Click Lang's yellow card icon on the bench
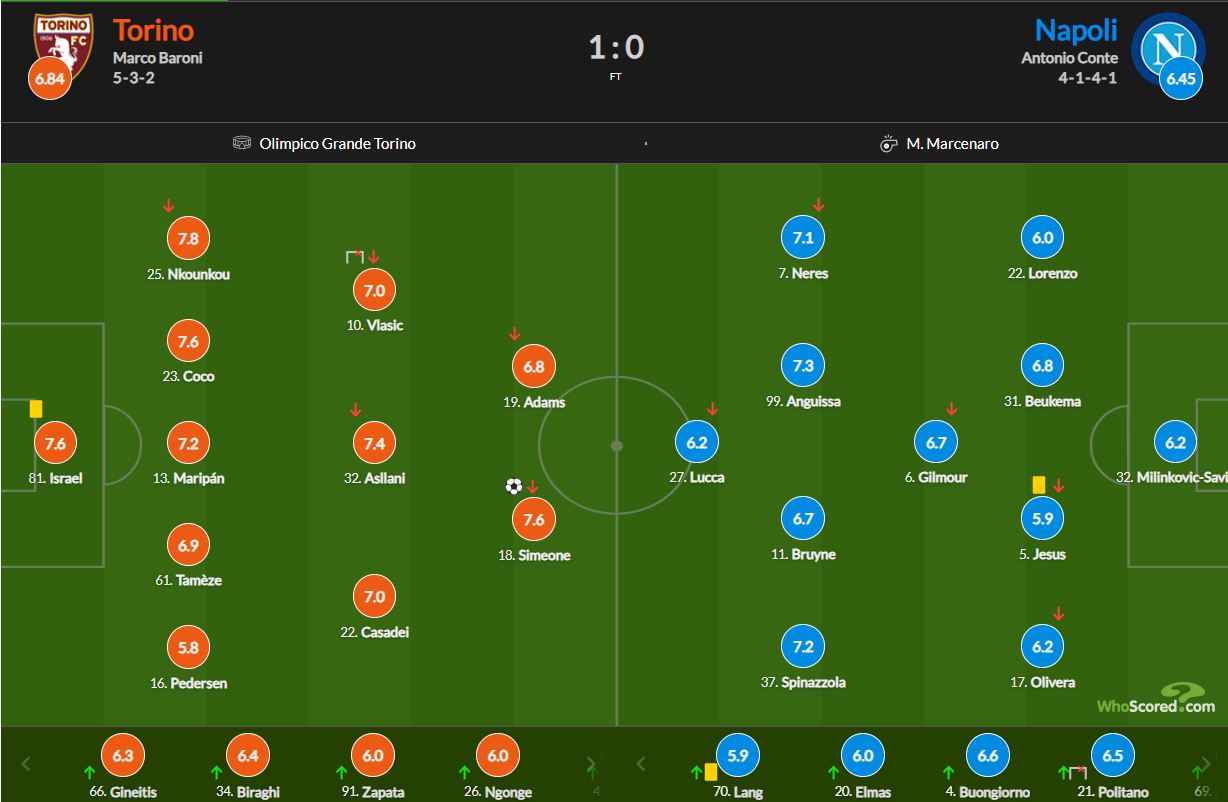1228x802 pixels. (711, 771)
